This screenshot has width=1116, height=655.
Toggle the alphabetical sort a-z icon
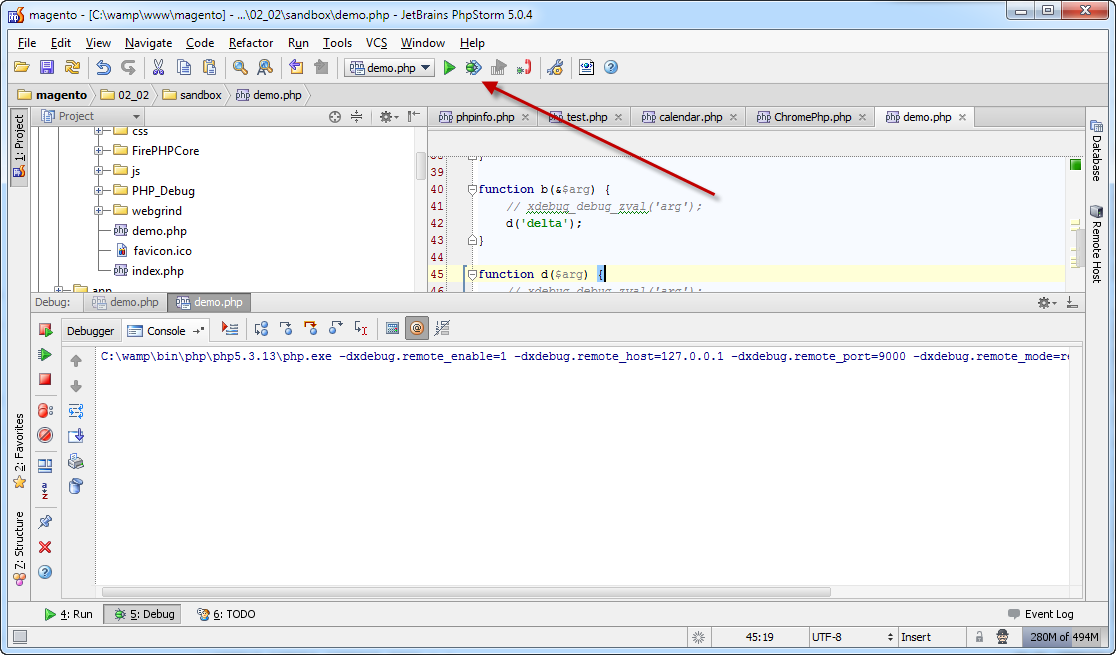45,491
